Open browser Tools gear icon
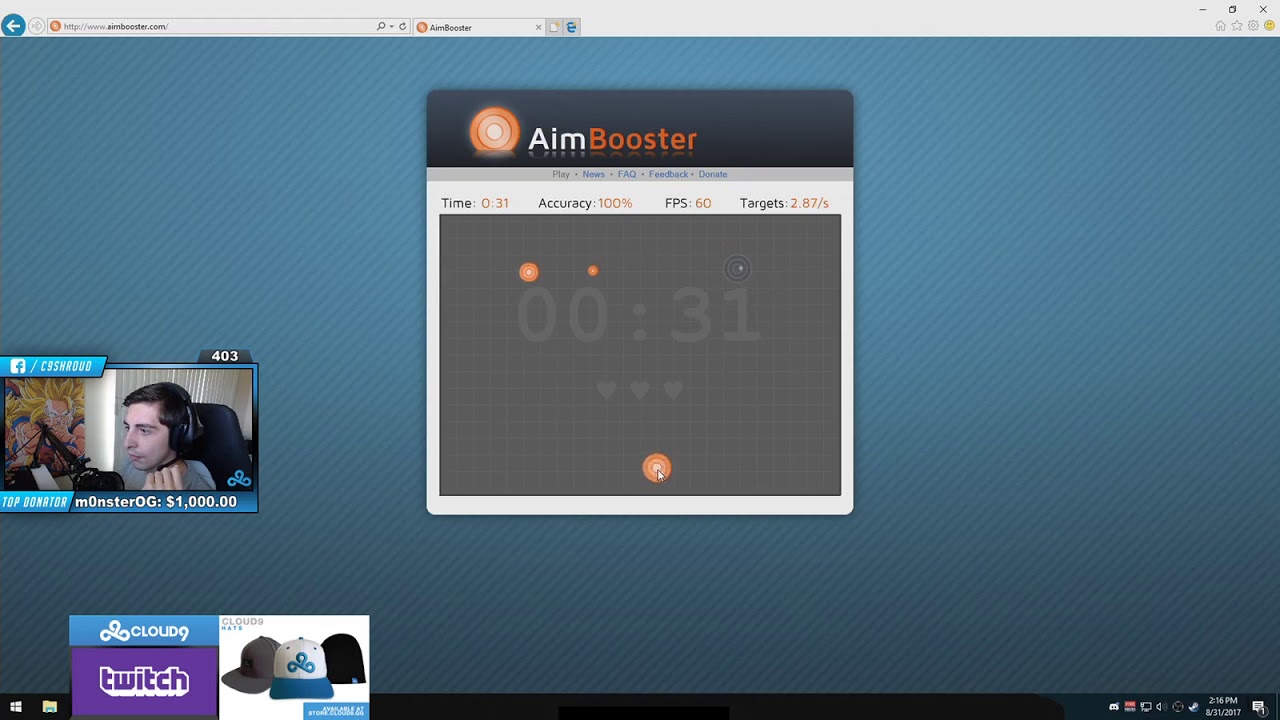The image size is (1280, 720). pyautogui.click(x=1253, y=26)
